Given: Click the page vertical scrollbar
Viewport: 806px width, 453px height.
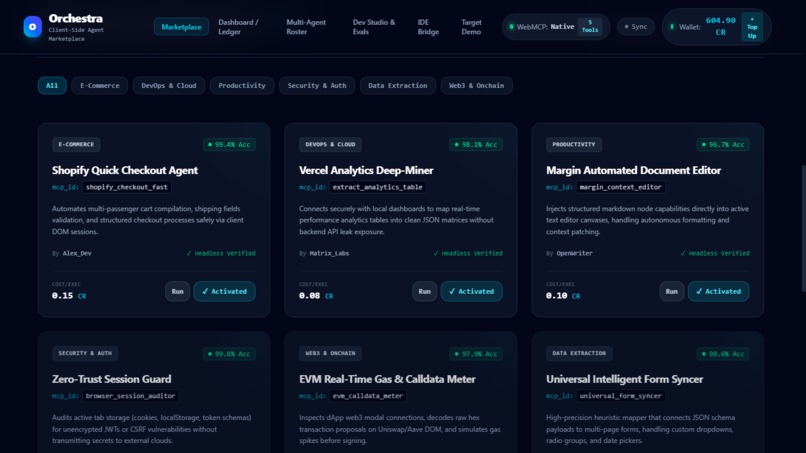Looking at the screenshot, I should [x=803, y=229].
